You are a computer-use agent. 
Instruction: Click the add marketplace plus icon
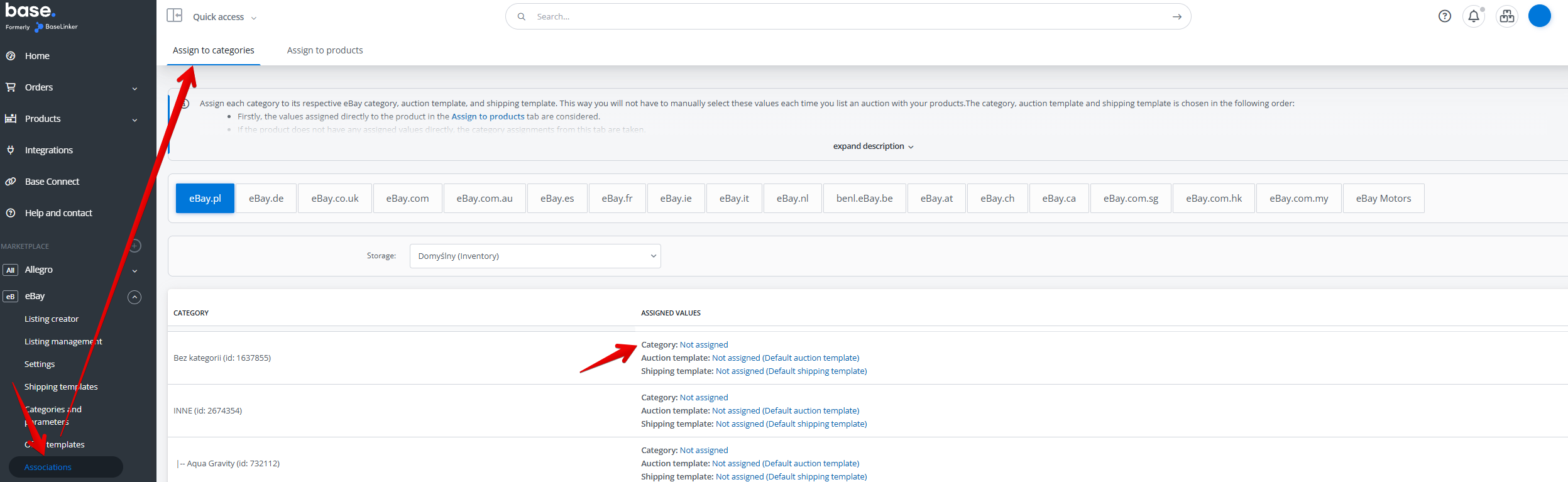point(134,246)
